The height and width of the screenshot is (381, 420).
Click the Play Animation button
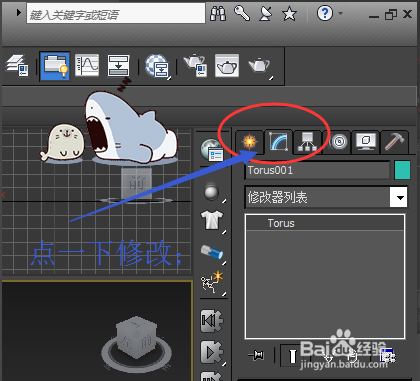[x=212, y=352]
